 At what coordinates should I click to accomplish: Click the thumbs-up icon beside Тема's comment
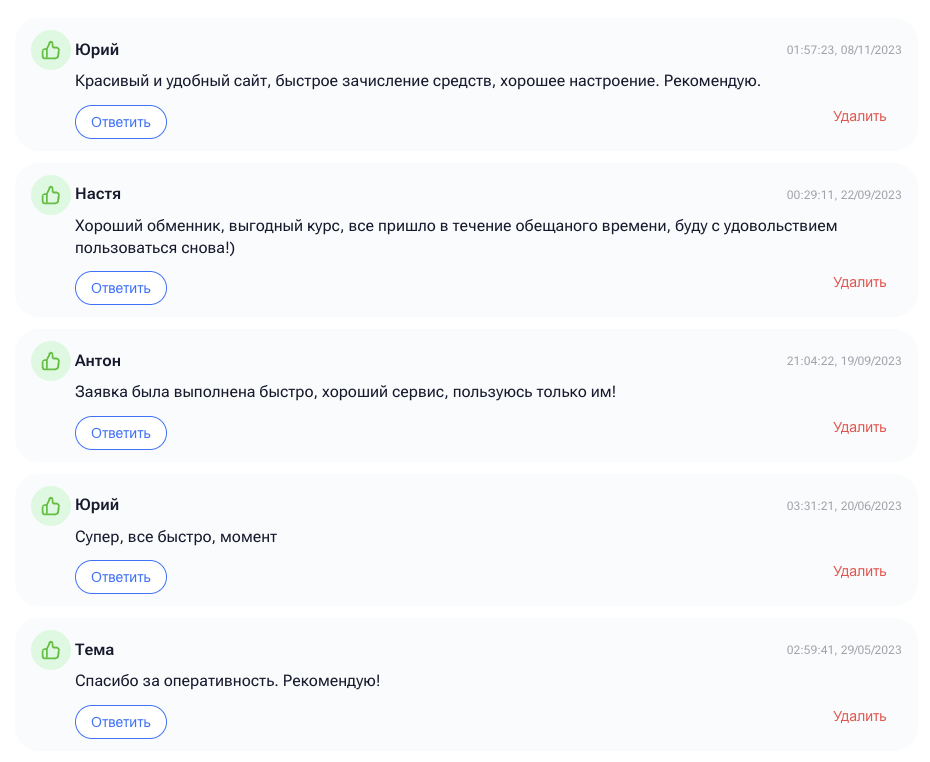pos(51,650)
